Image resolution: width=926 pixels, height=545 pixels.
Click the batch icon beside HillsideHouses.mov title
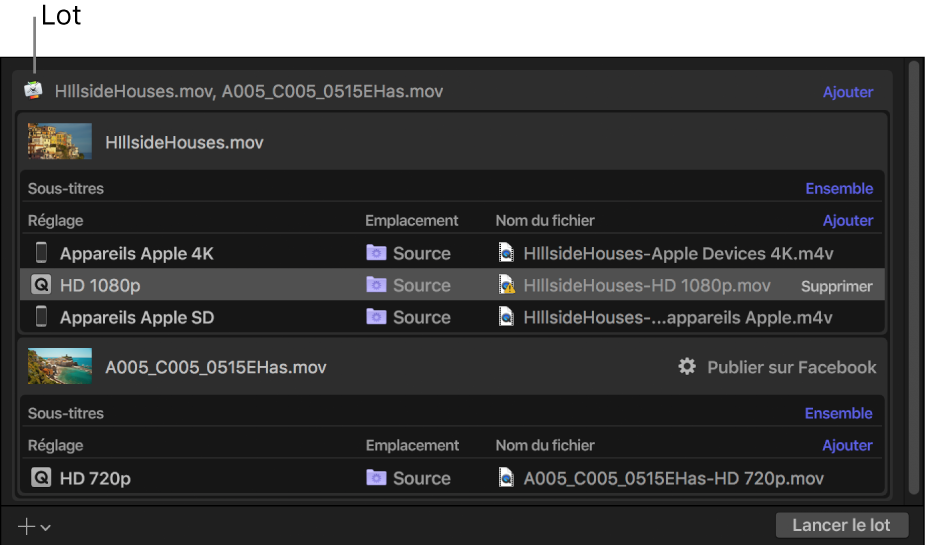pos(34,91)
